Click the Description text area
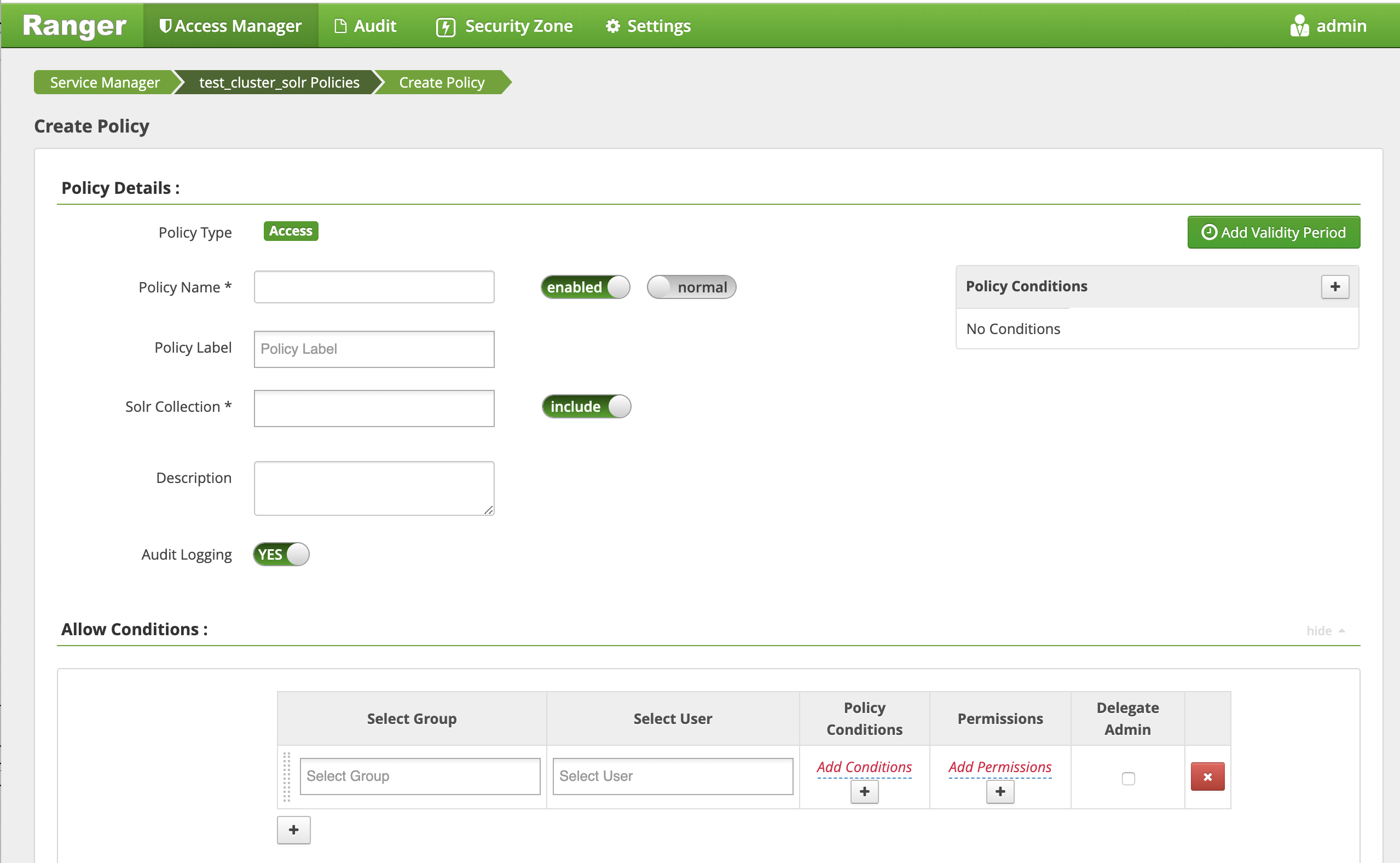This screenshot has width=1400, height=863. (x=374, y=488)
